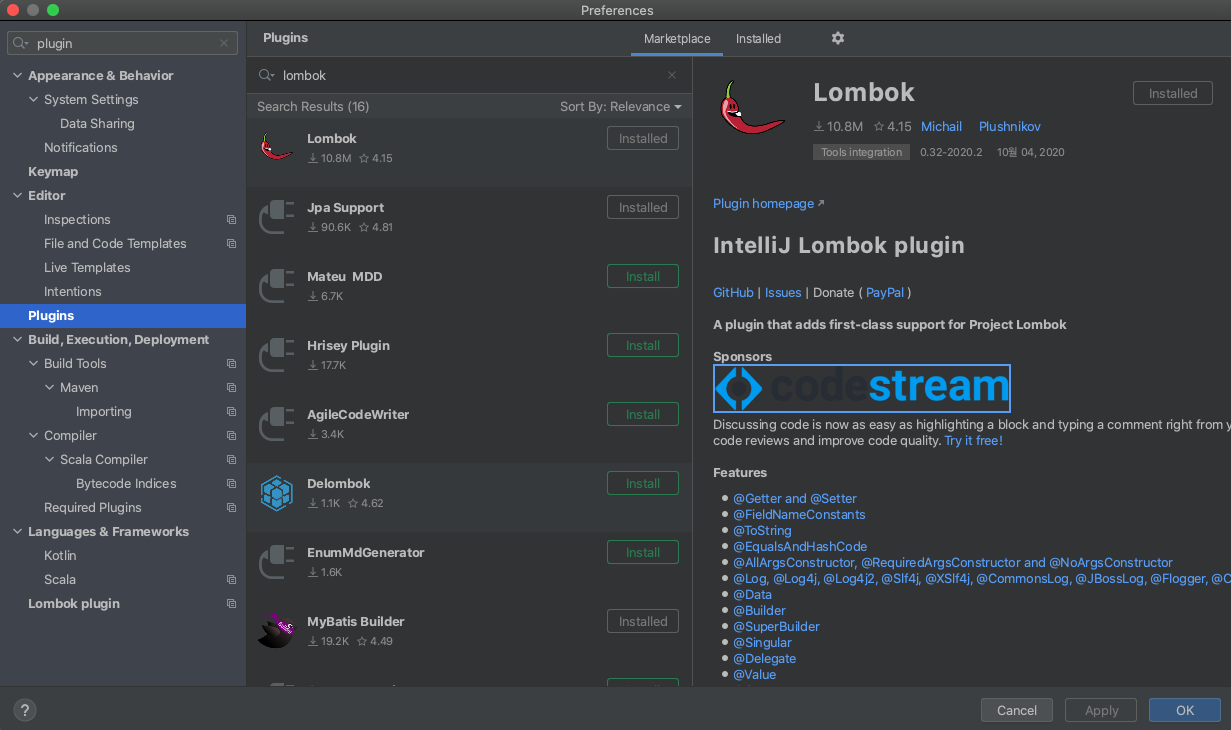Install the AgileCodeWriter plugin

(x=643, y=414)
